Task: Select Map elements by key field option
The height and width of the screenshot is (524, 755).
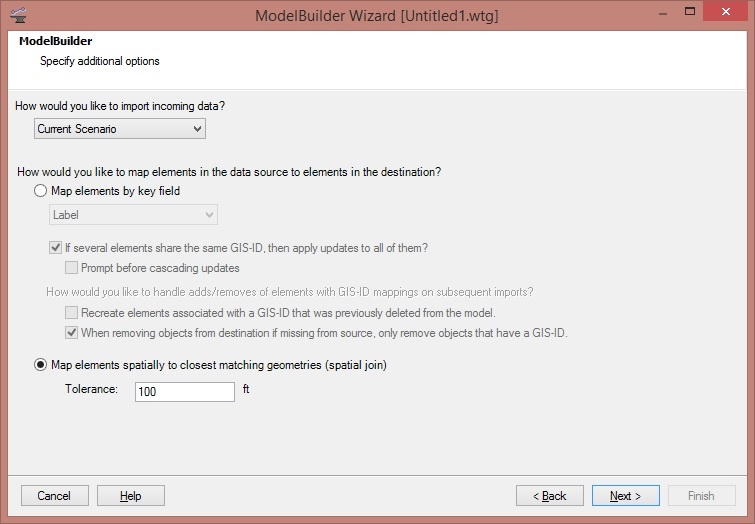Action: tap(41, 191)
